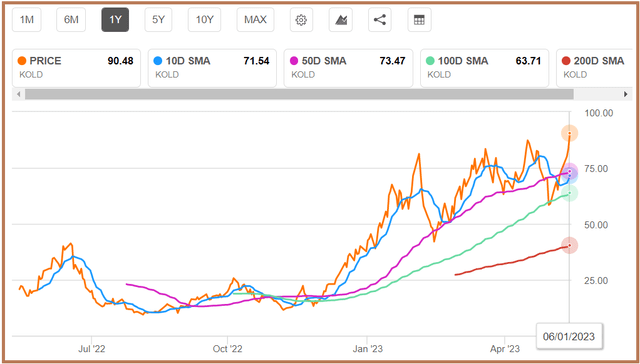Show MAX time range

256,20
